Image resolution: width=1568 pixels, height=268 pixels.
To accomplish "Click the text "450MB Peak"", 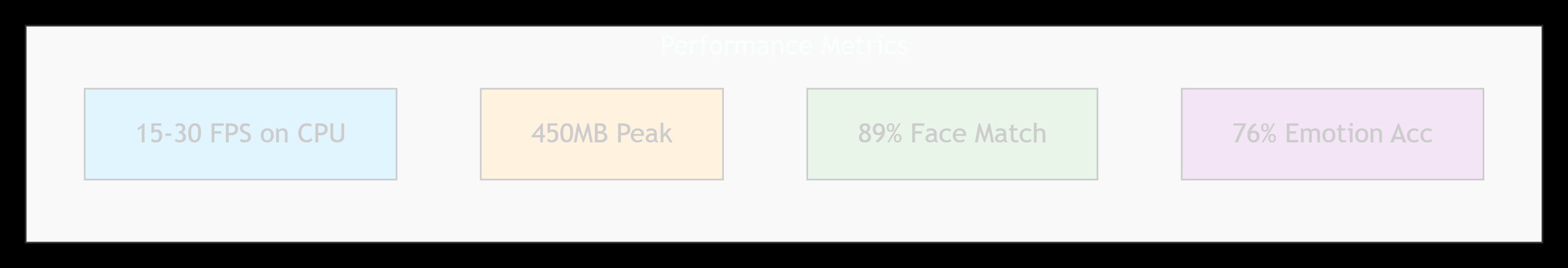I will click(x=601, y=133).
